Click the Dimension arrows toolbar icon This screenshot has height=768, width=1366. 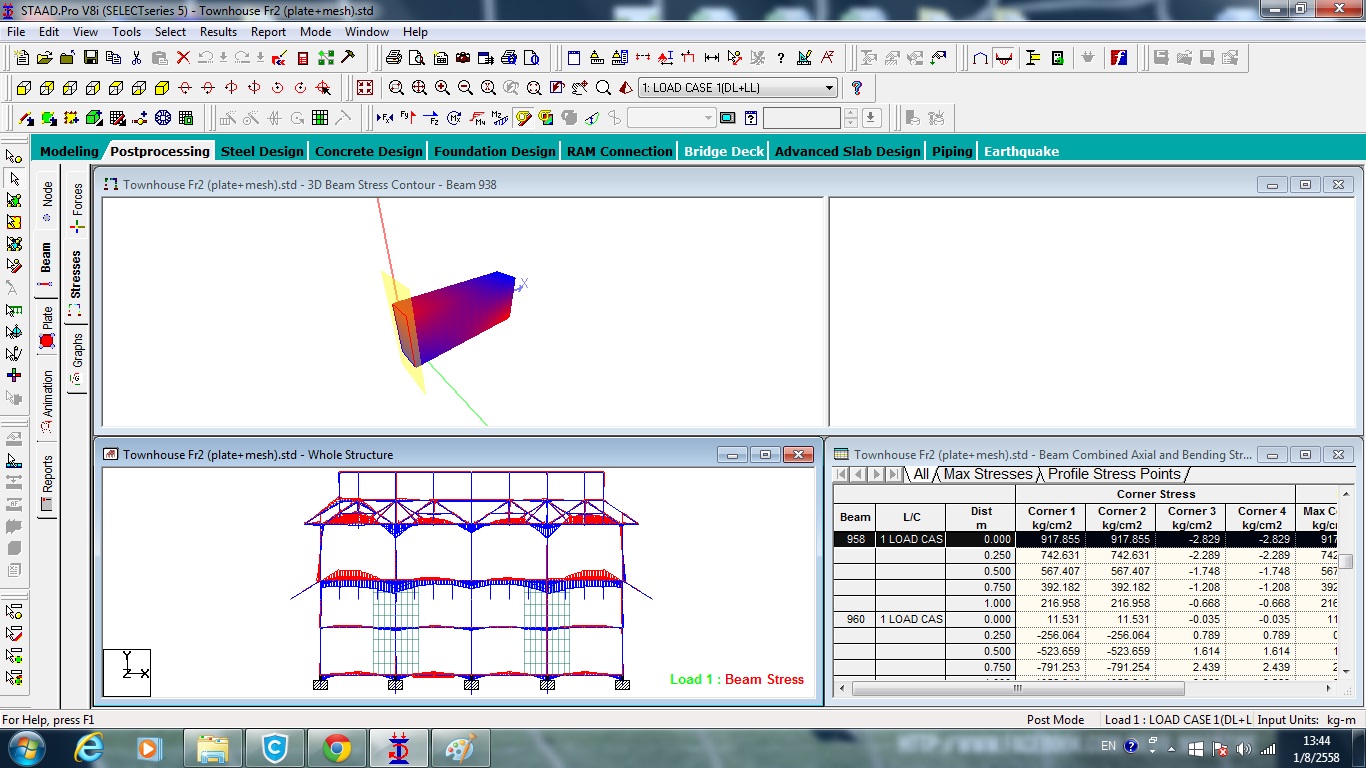(712, 57)
